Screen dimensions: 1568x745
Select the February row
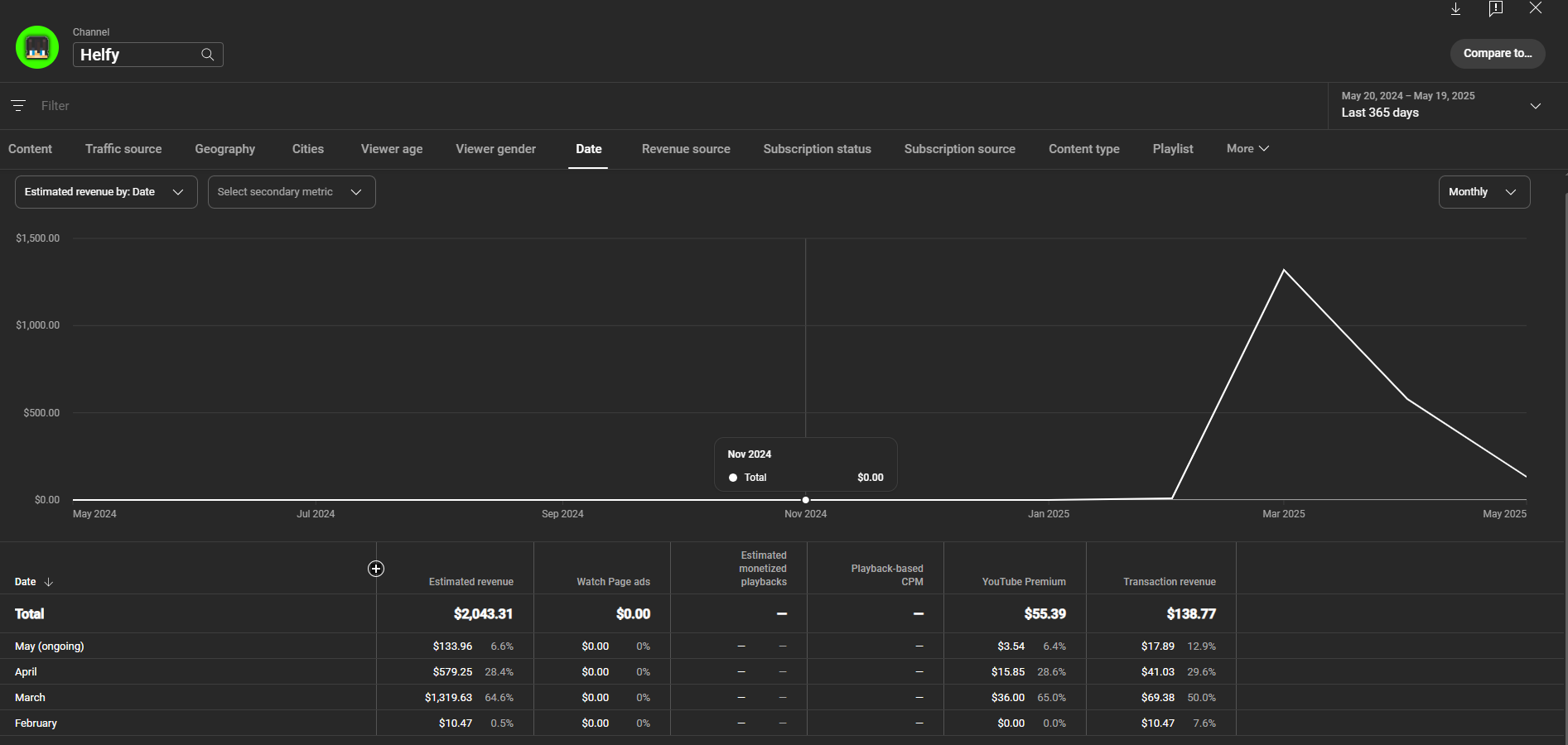[783, 723]
